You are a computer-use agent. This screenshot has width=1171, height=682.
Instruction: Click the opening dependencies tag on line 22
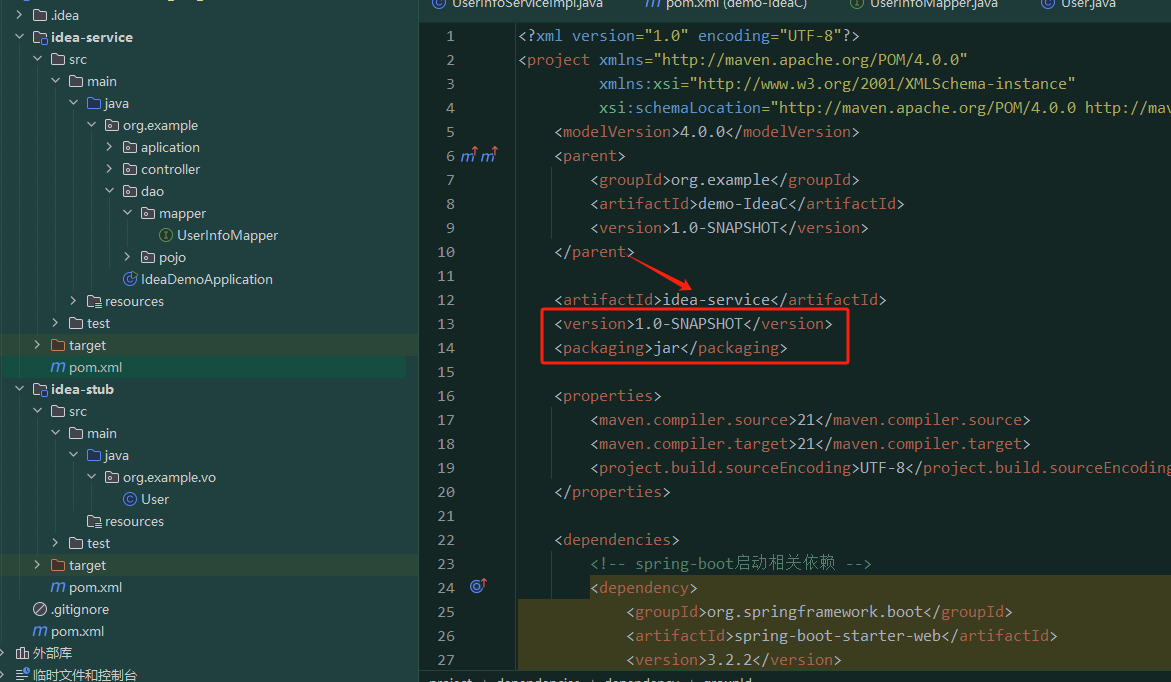(x=617, y=539)
